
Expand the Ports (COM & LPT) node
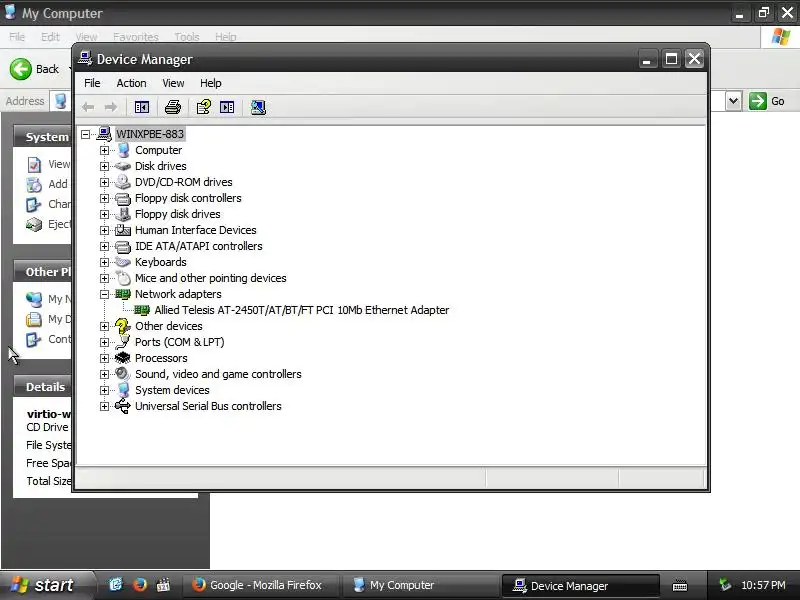[x=104, y=342]
